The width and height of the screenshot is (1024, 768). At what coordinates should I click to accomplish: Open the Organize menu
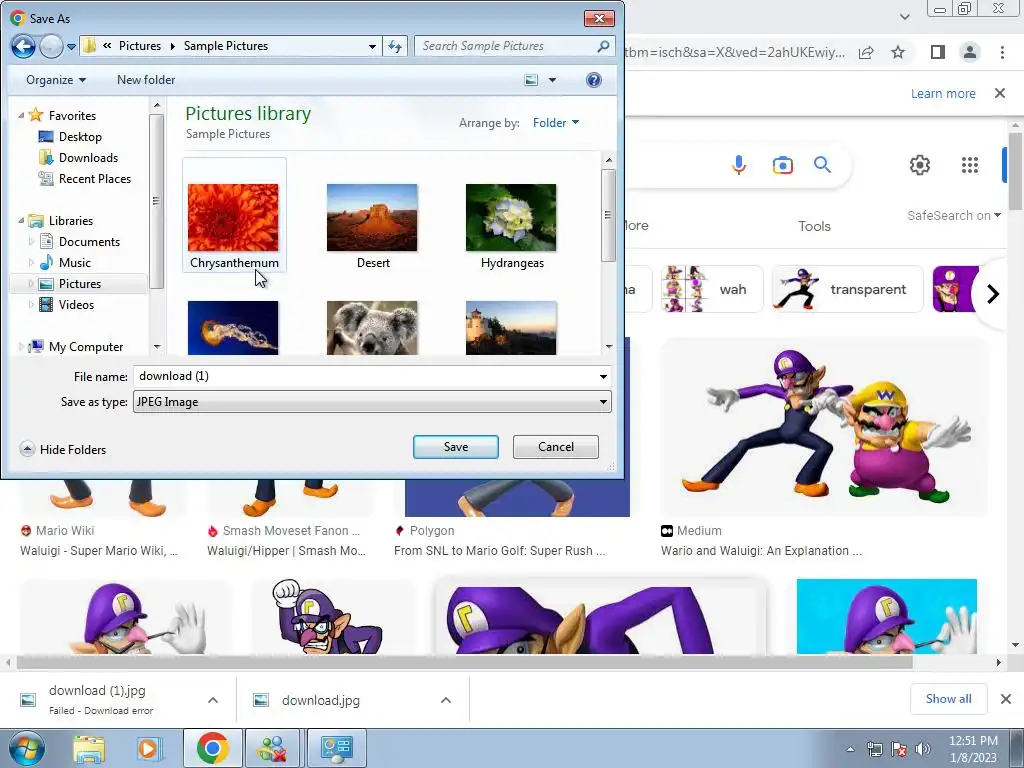pos(56,80)
